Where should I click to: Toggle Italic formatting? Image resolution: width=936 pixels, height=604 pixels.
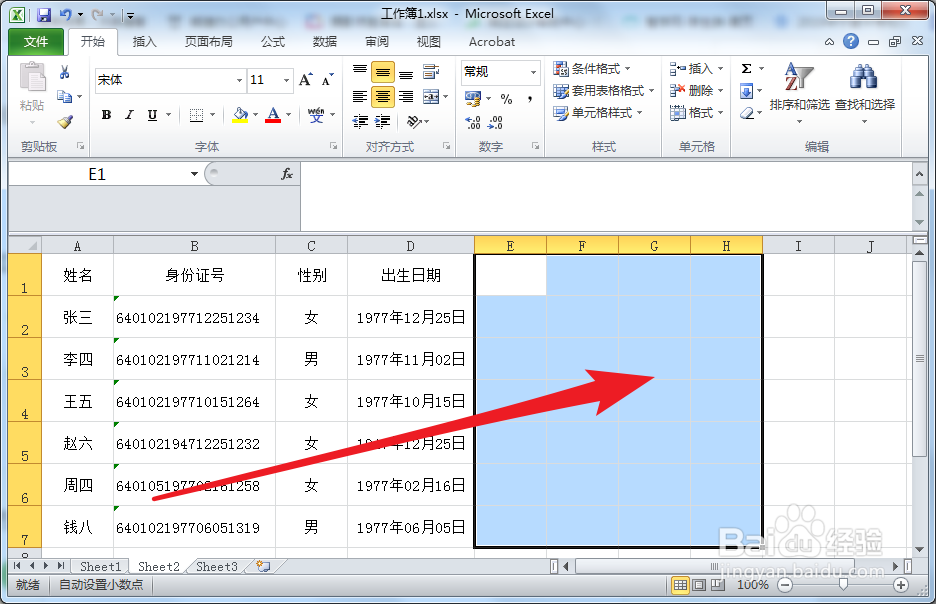(129, 115)
